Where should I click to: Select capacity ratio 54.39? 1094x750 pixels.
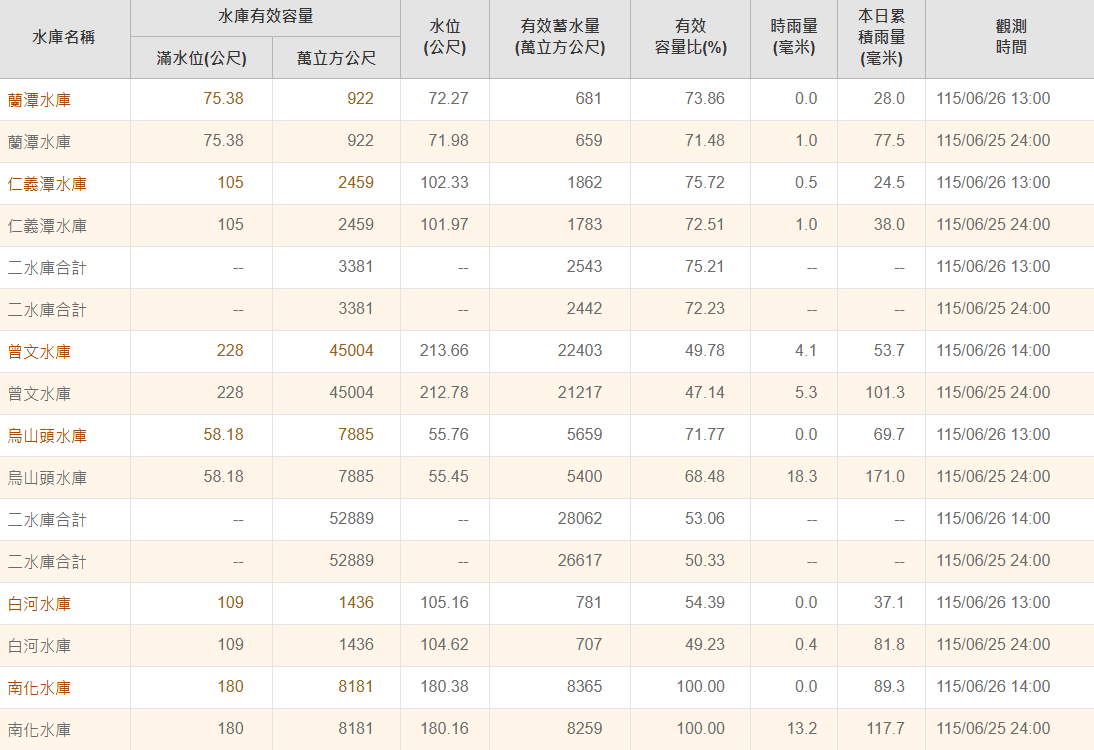coord(705,602)
